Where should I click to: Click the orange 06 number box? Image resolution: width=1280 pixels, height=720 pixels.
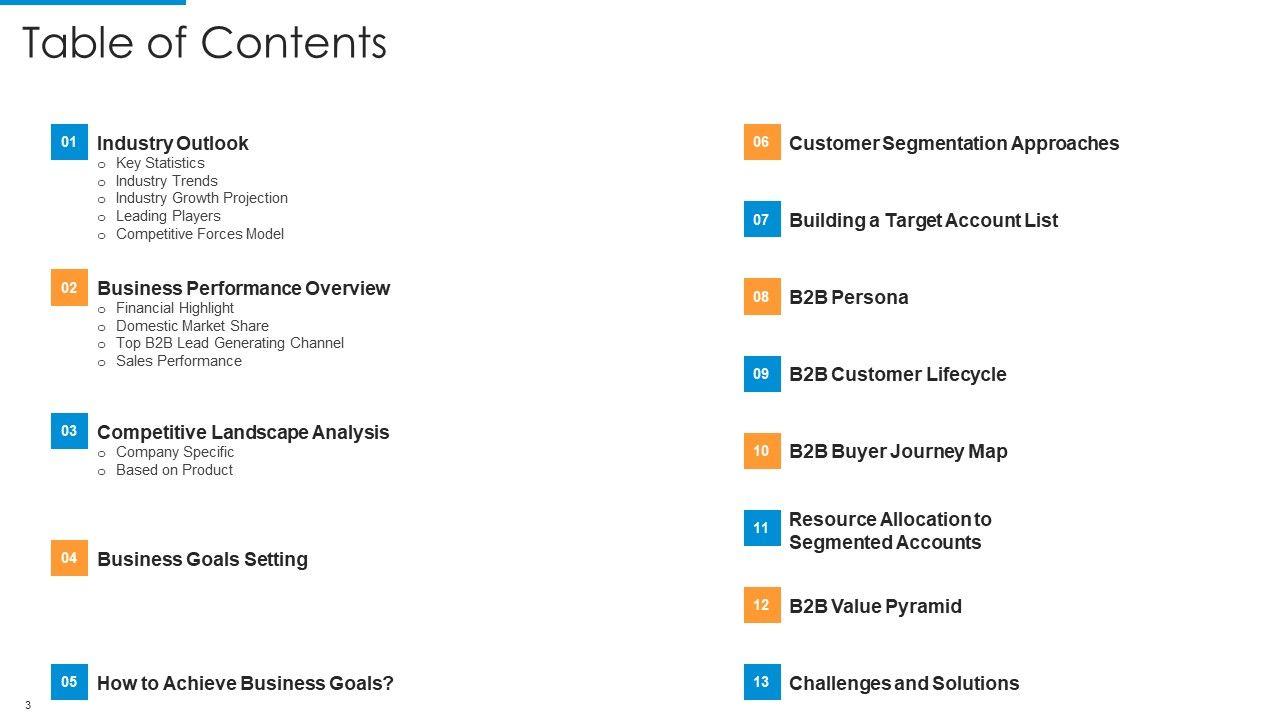pyautogui.click(x=762, y=142)
